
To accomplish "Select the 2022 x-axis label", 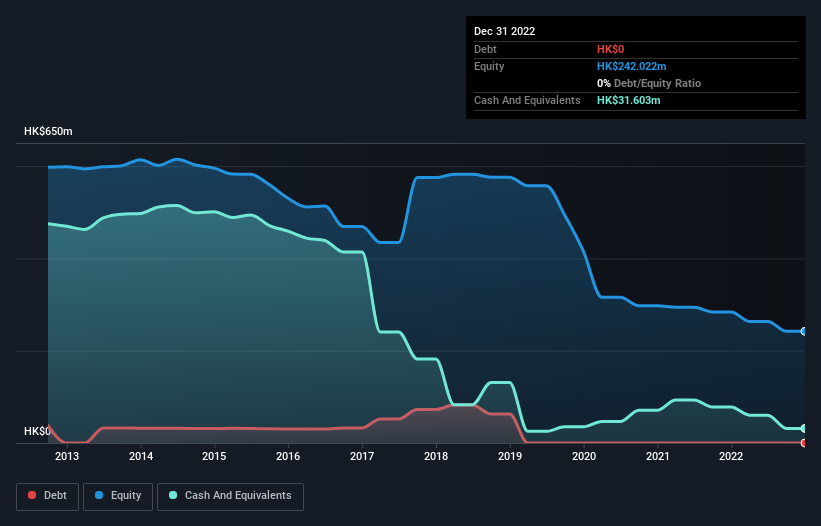I will tap(731, 456).
